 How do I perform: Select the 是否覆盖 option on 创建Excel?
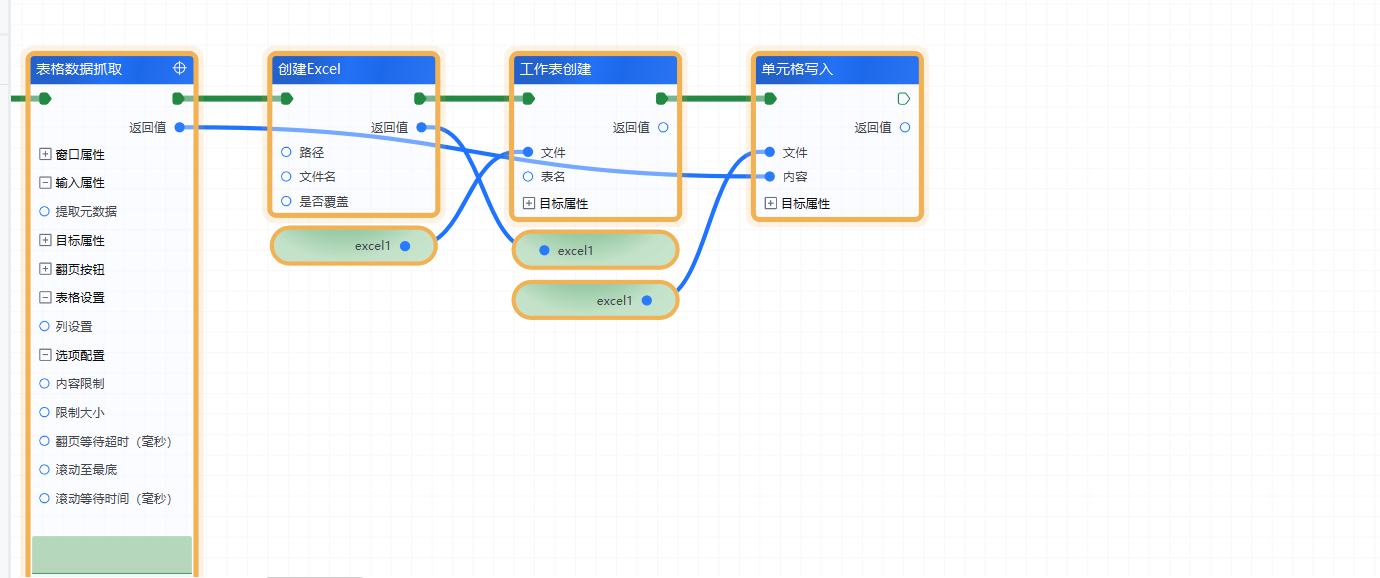pyautogui.click(x=287, y=200)
